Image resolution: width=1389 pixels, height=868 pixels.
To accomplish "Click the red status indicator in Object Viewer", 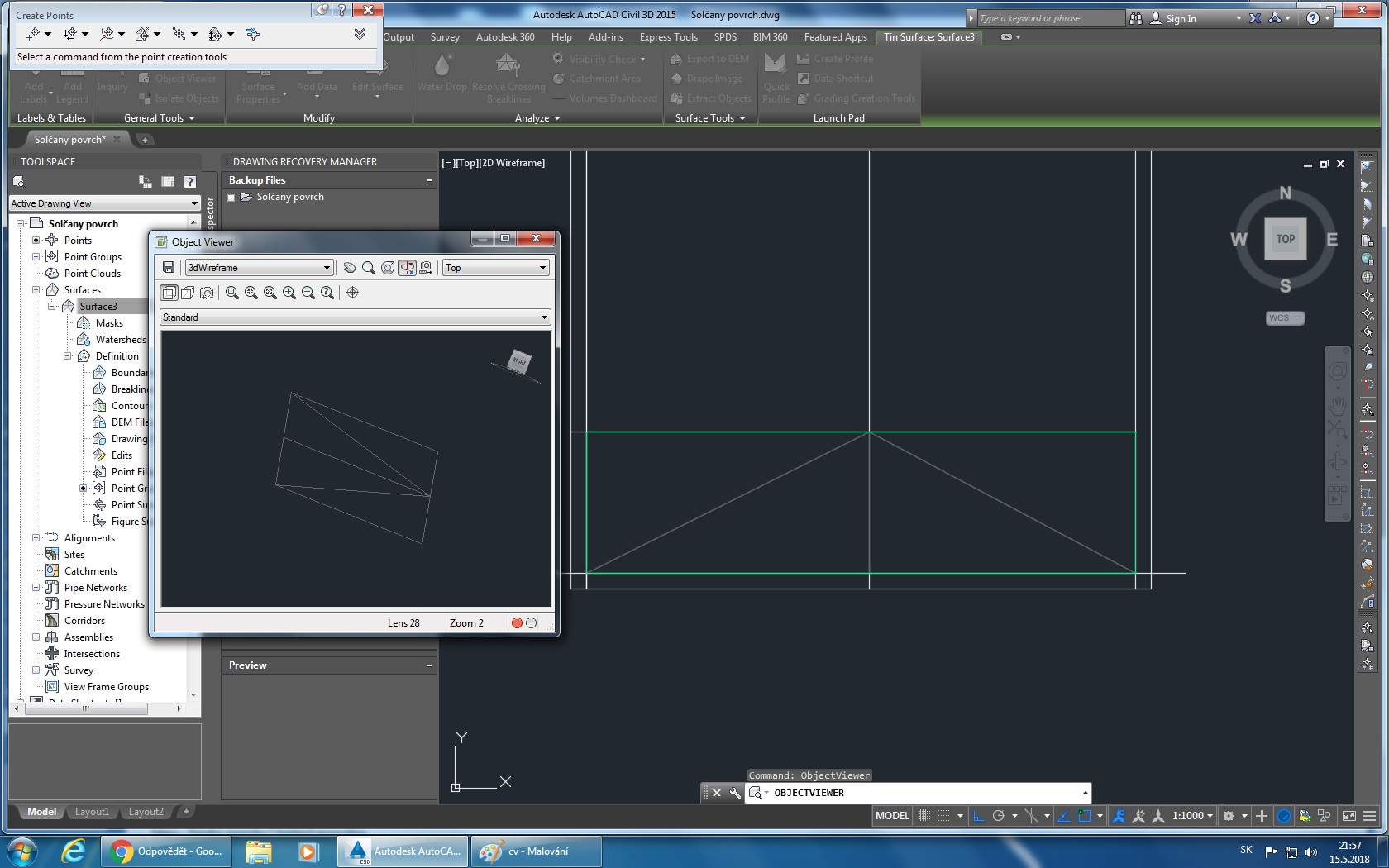I will (517, 622).
